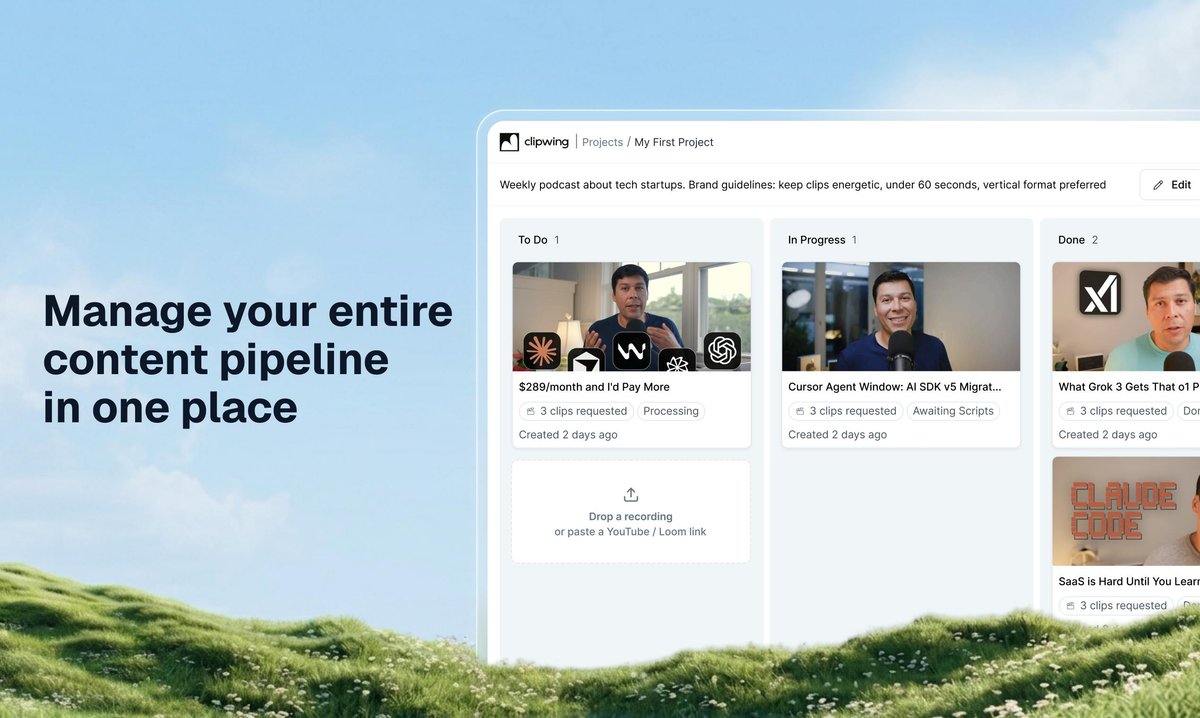This screenshot has height=718, width=1200.
Task: Click the Edit button
Action: (1172, 185)
